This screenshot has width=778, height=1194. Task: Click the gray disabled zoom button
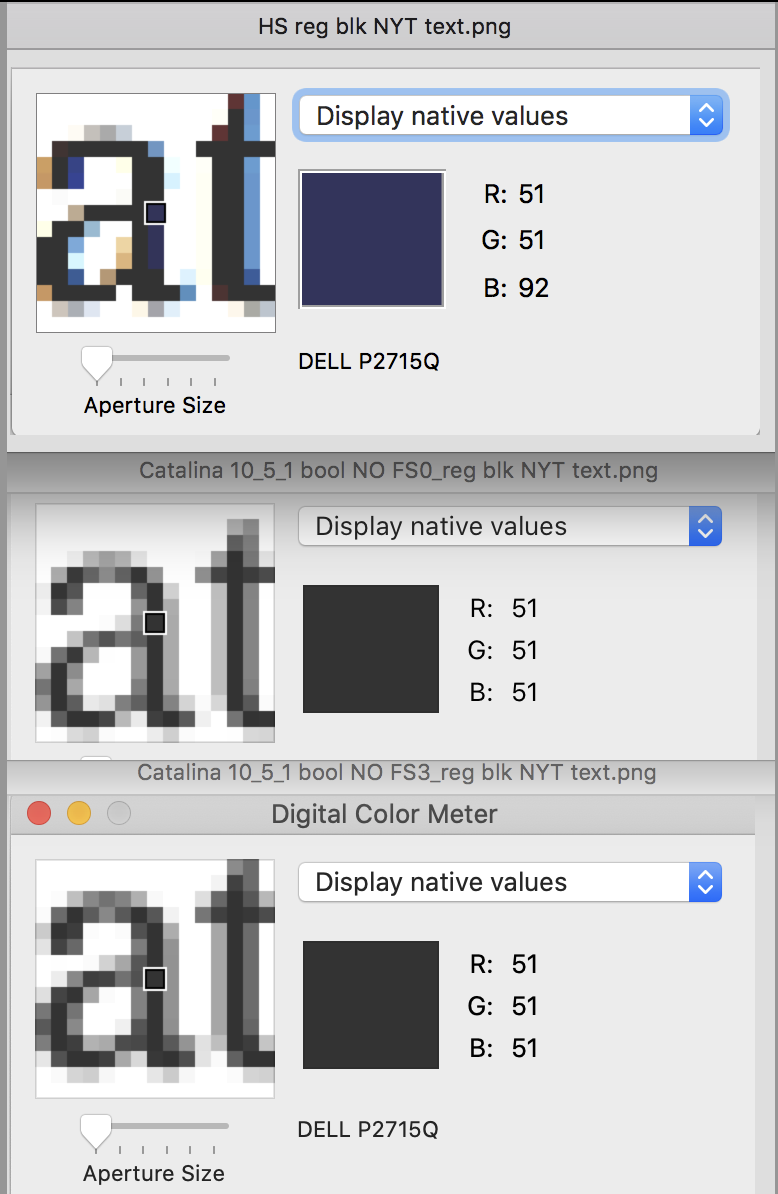click(119, 813)
